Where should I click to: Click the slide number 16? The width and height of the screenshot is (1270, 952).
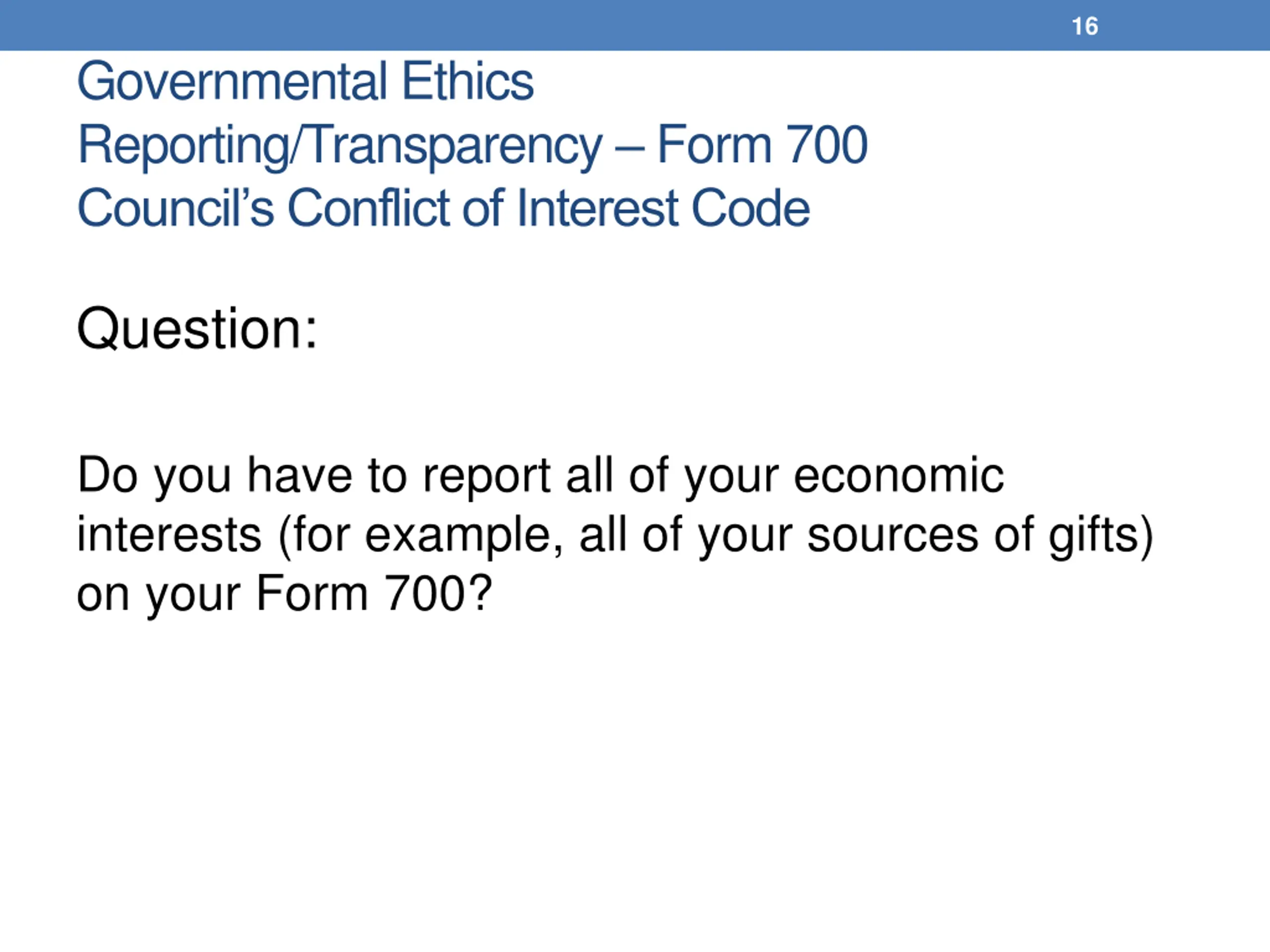[1084, 26]
